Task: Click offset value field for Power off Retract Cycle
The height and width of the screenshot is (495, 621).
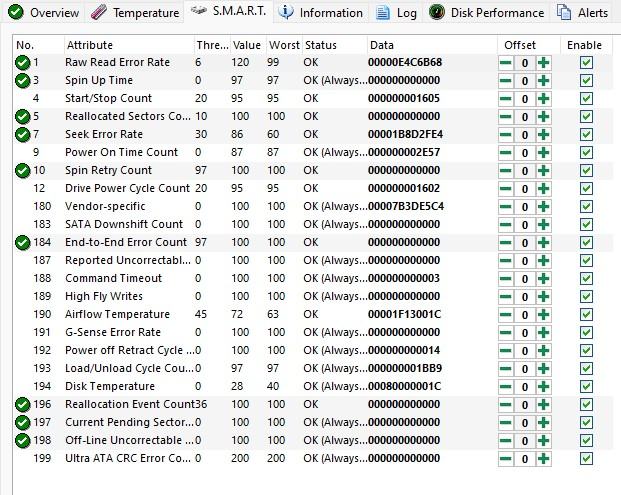Action: click(525, 351)
